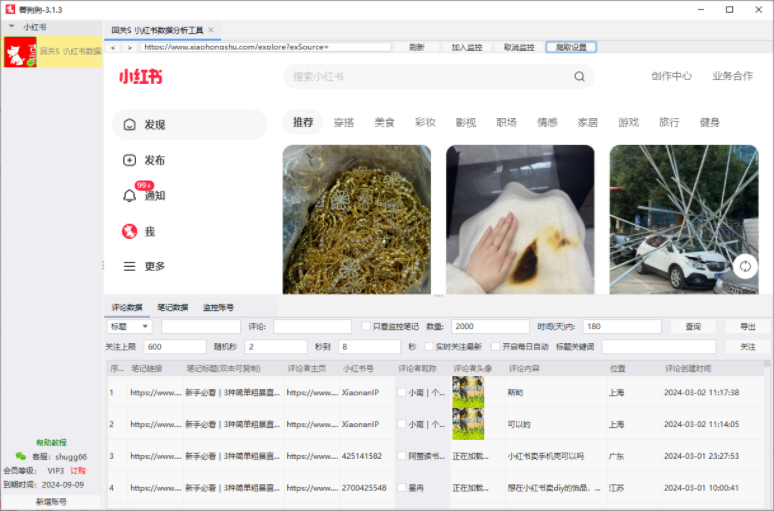This screenshot has height=511, width=774.
Task: Click the 发布 (Publish) plus icon
Action: pyautogui.click(x=129, y=160)
